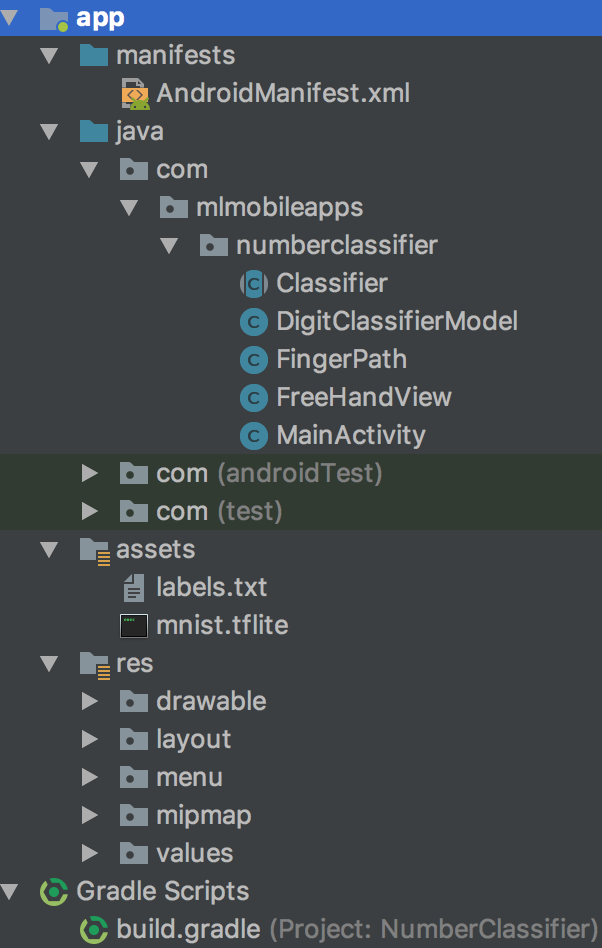
Task: Open the MainActivity class
Action: [x=351, y=435]
